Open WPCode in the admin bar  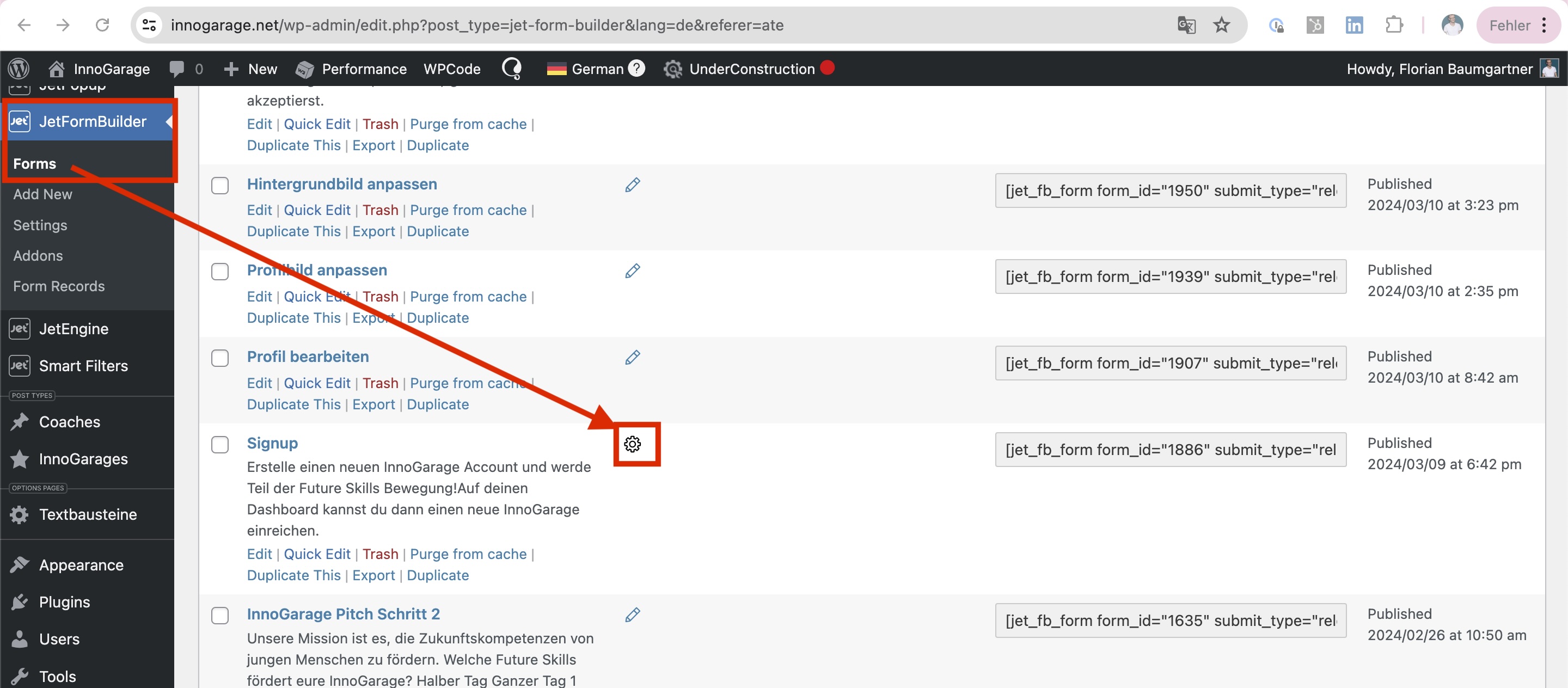pos(452,69)
